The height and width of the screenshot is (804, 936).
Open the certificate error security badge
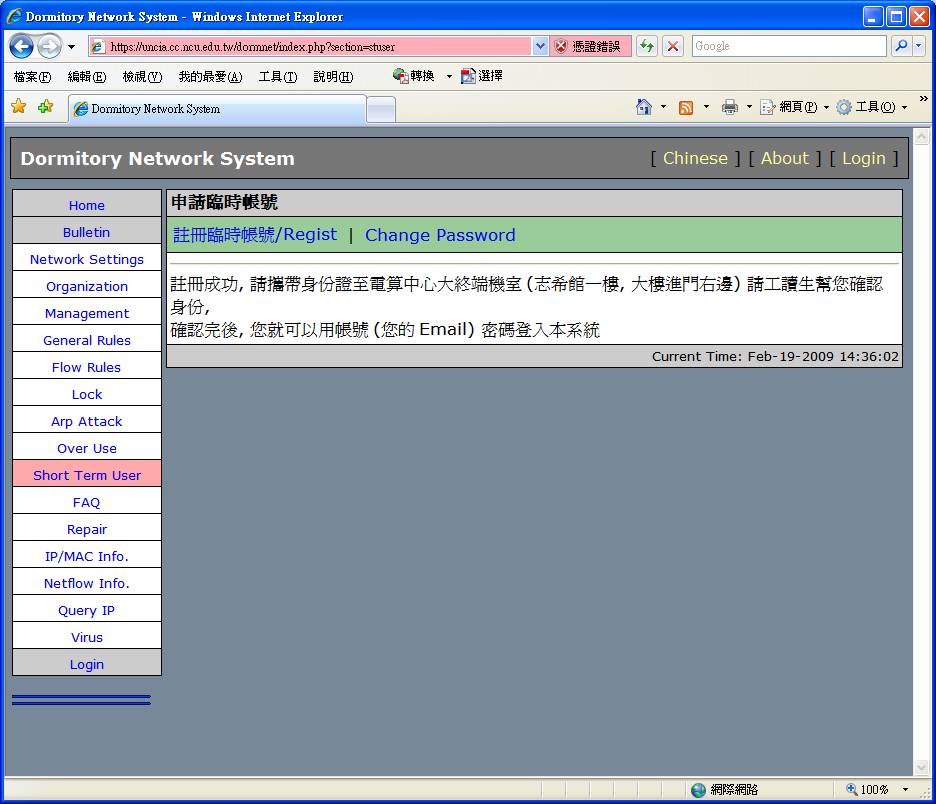[587, 46]
